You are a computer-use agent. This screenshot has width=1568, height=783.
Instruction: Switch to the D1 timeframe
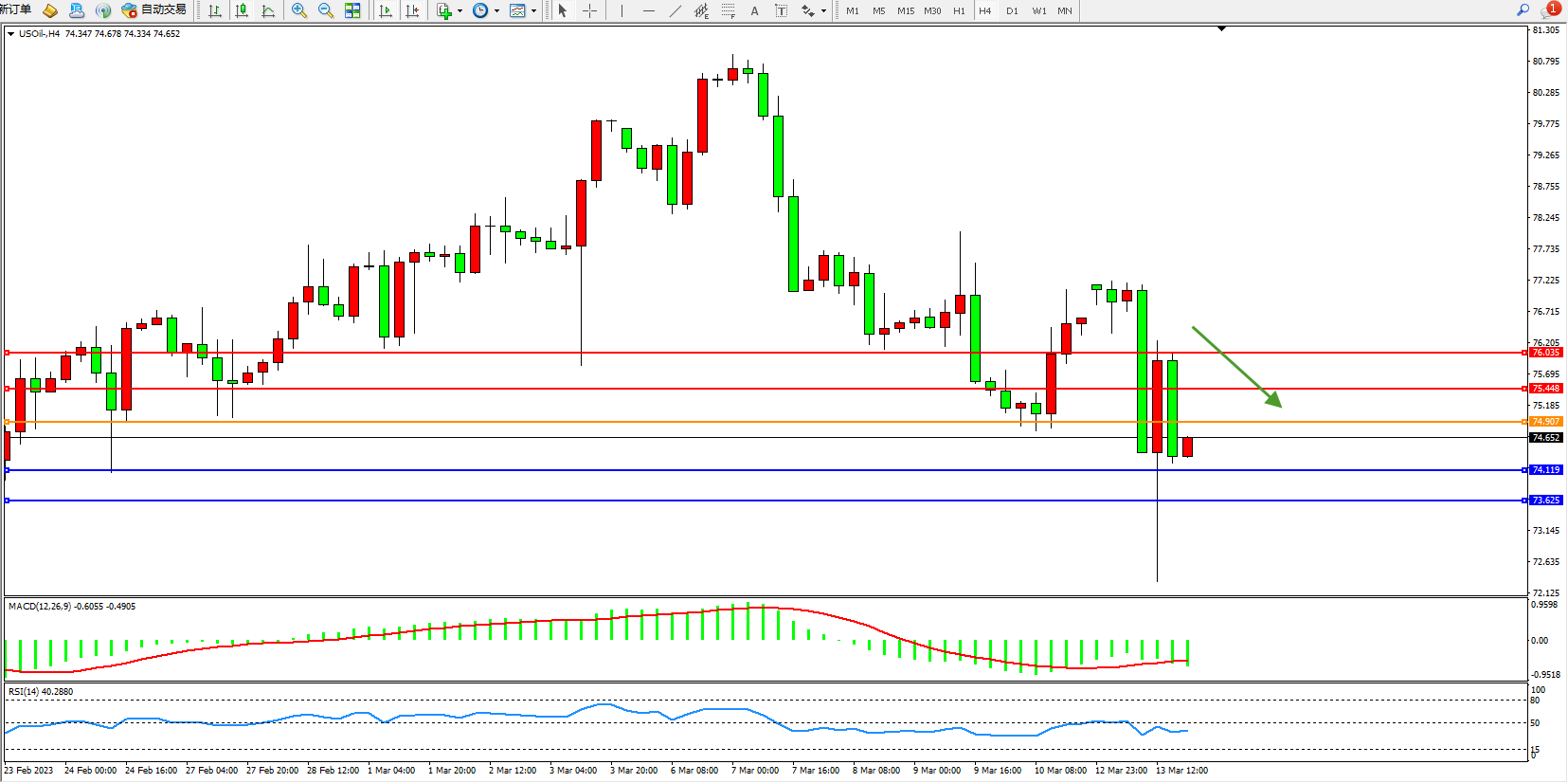pos(1012,10)
